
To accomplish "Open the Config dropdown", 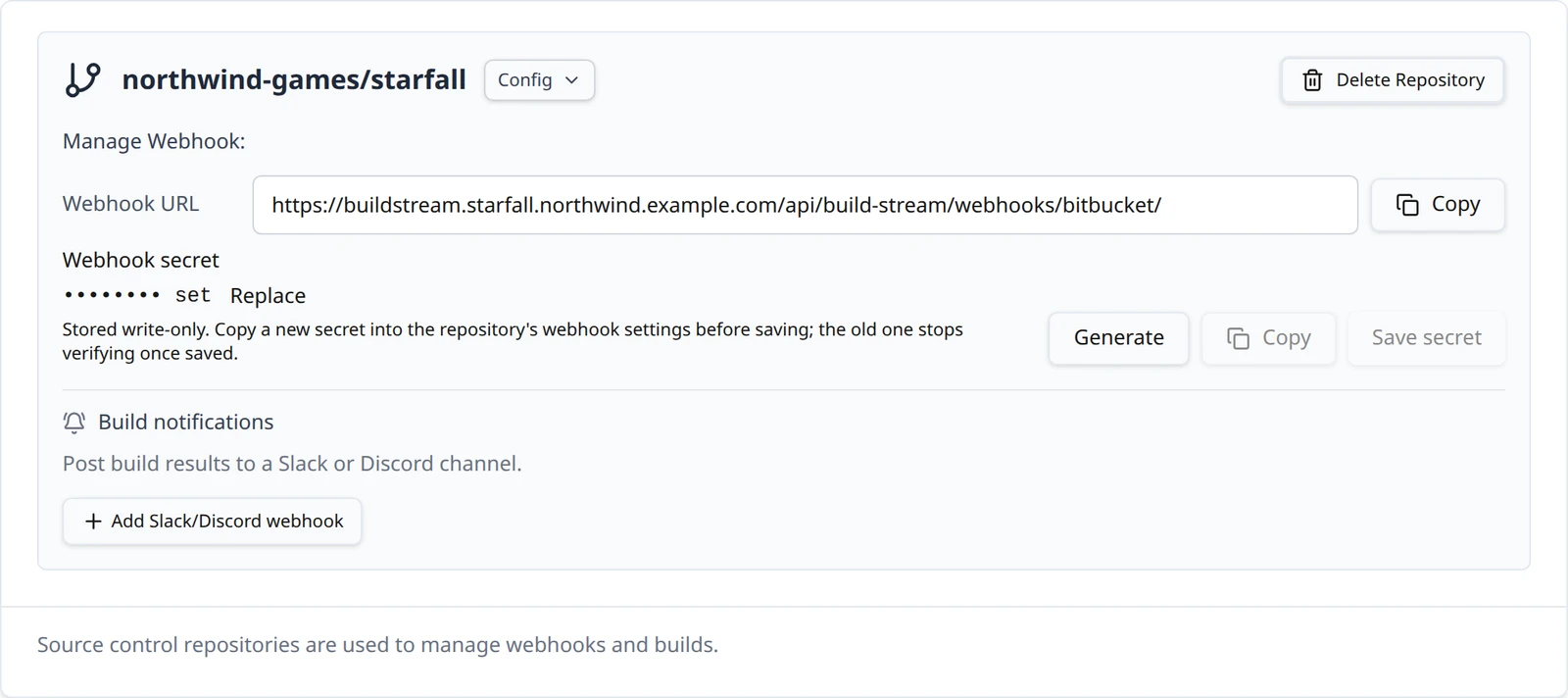I will (x=539, y=80).
